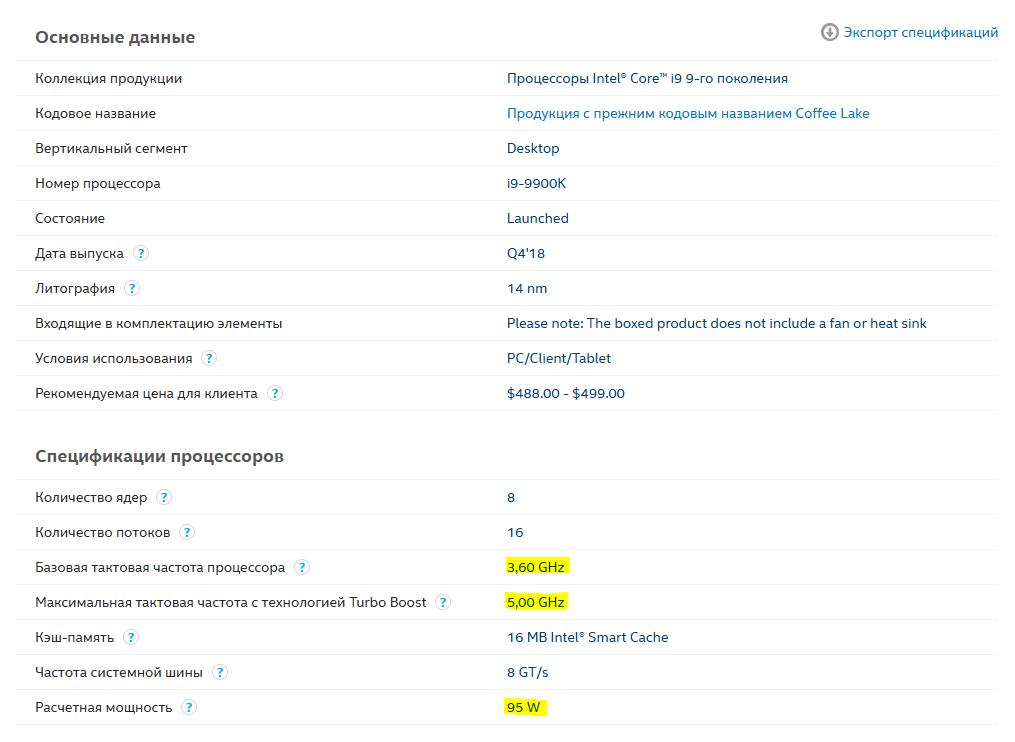Show help for Turbo Boost maximum frequency

pyautogui.click(x=443, y=602)
